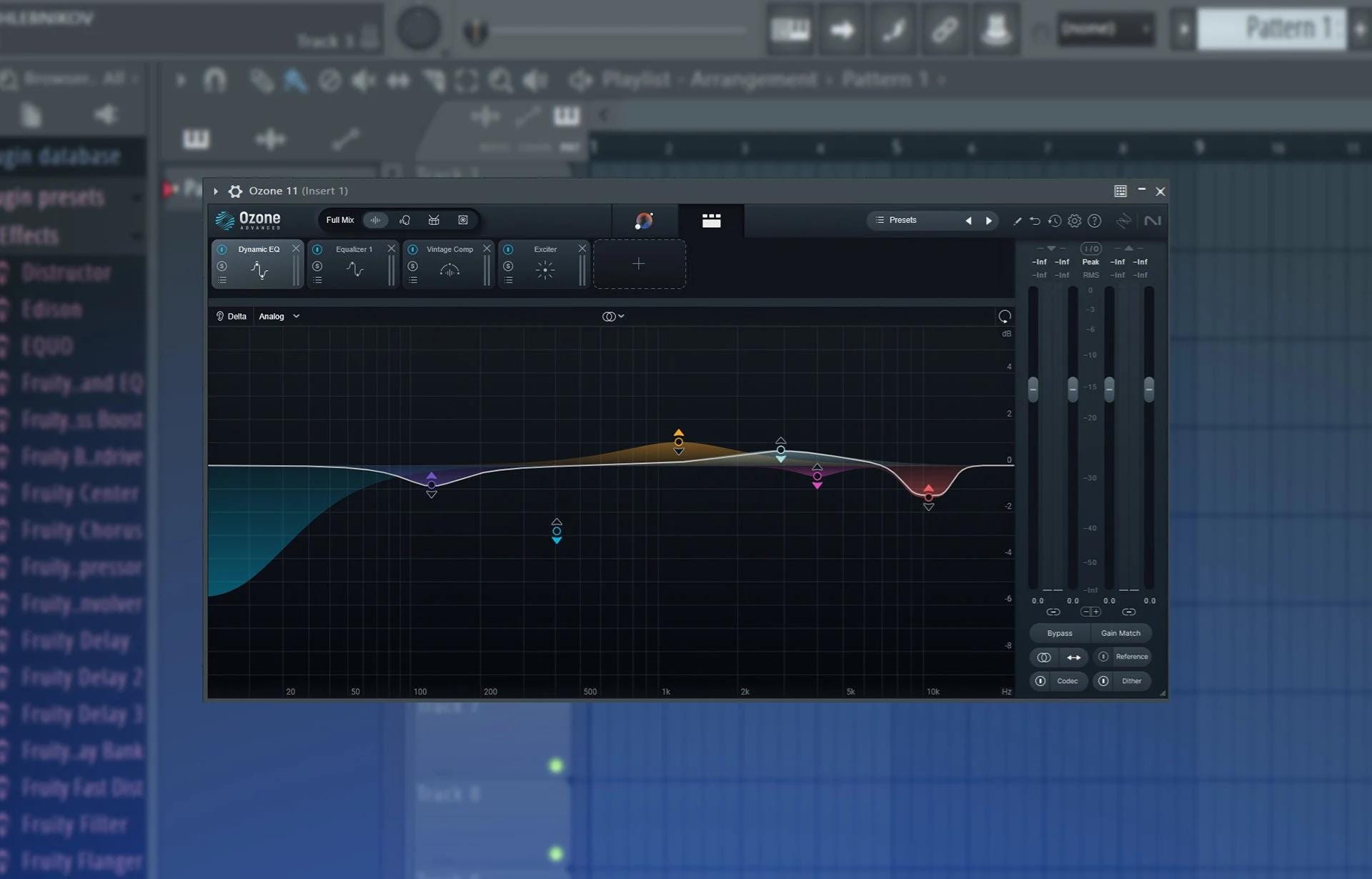1372x879 pixels.
Task: Solo the Equalizer 1 module
Action: pyautogui.click(x=317, y=266)
